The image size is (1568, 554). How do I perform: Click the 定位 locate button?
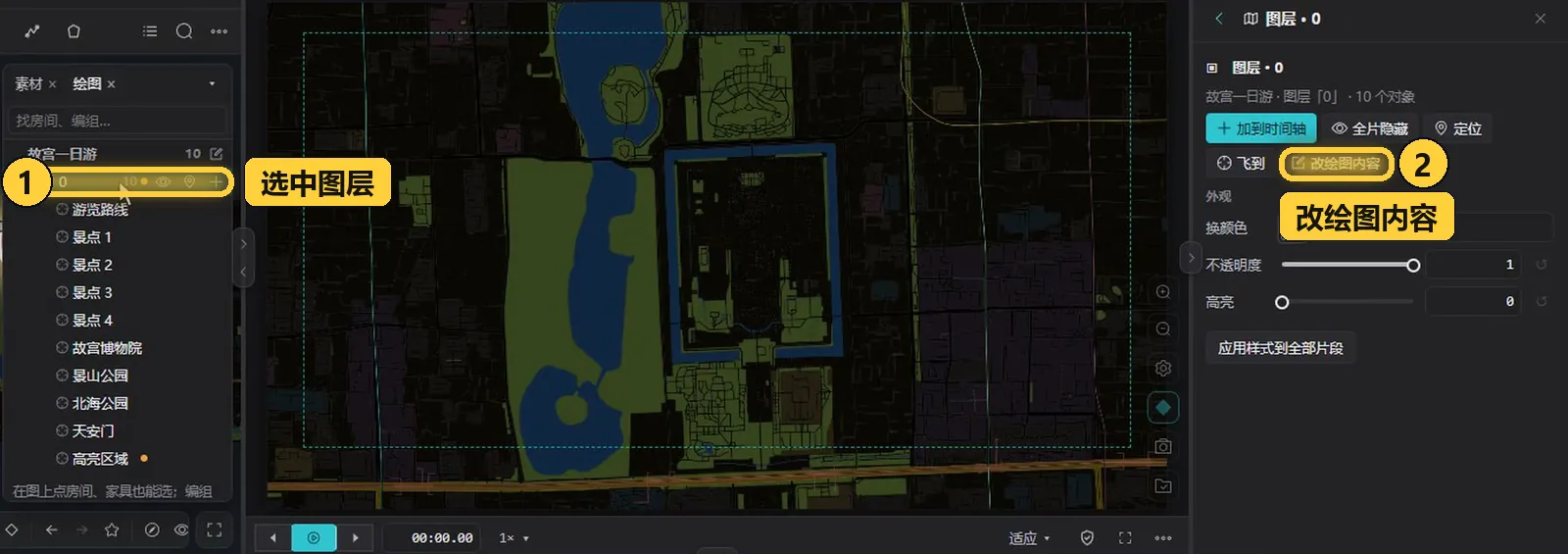click(x=1458, y=128)
